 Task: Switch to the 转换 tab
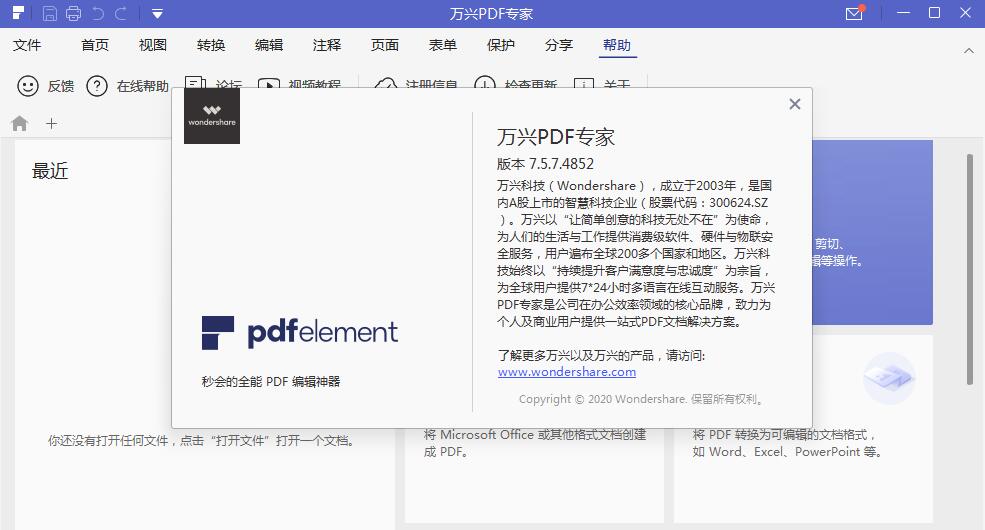pos(210,45)
